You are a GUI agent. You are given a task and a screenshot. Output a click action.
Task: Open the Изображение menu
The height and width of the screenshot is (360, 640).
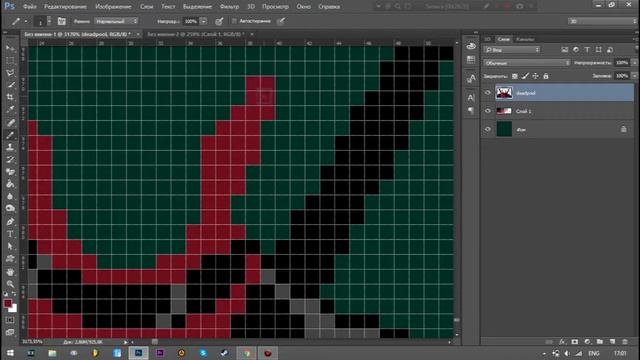click(113, 7)
